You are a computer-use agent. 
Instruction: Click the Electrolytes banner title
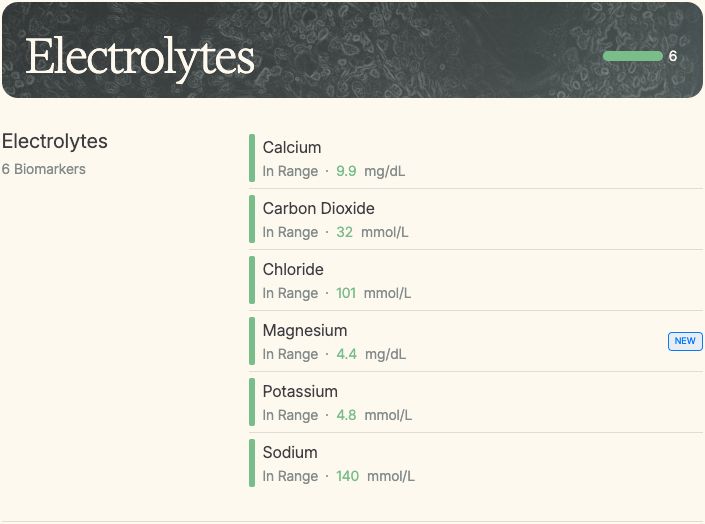pyautogui.click(x=140, y=57)
